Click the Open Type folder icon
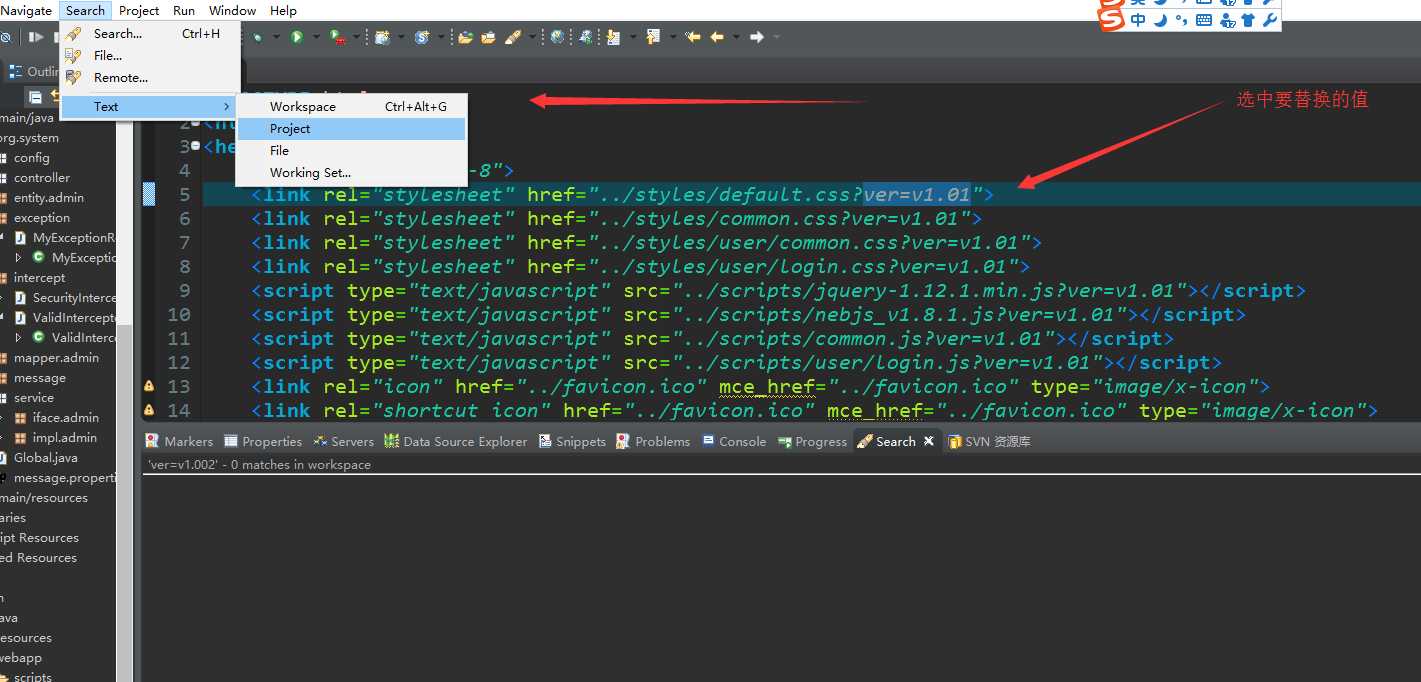Viewport: 1421px width, 682px height. pos(465,37)
